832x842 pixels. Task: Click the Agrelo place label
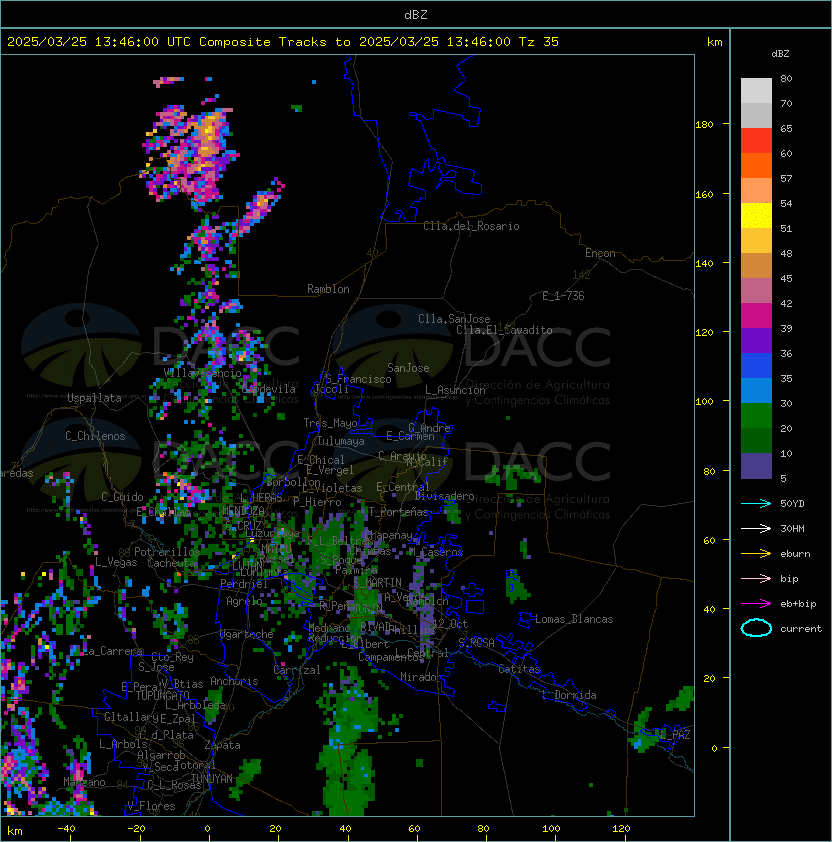[244, 601]
